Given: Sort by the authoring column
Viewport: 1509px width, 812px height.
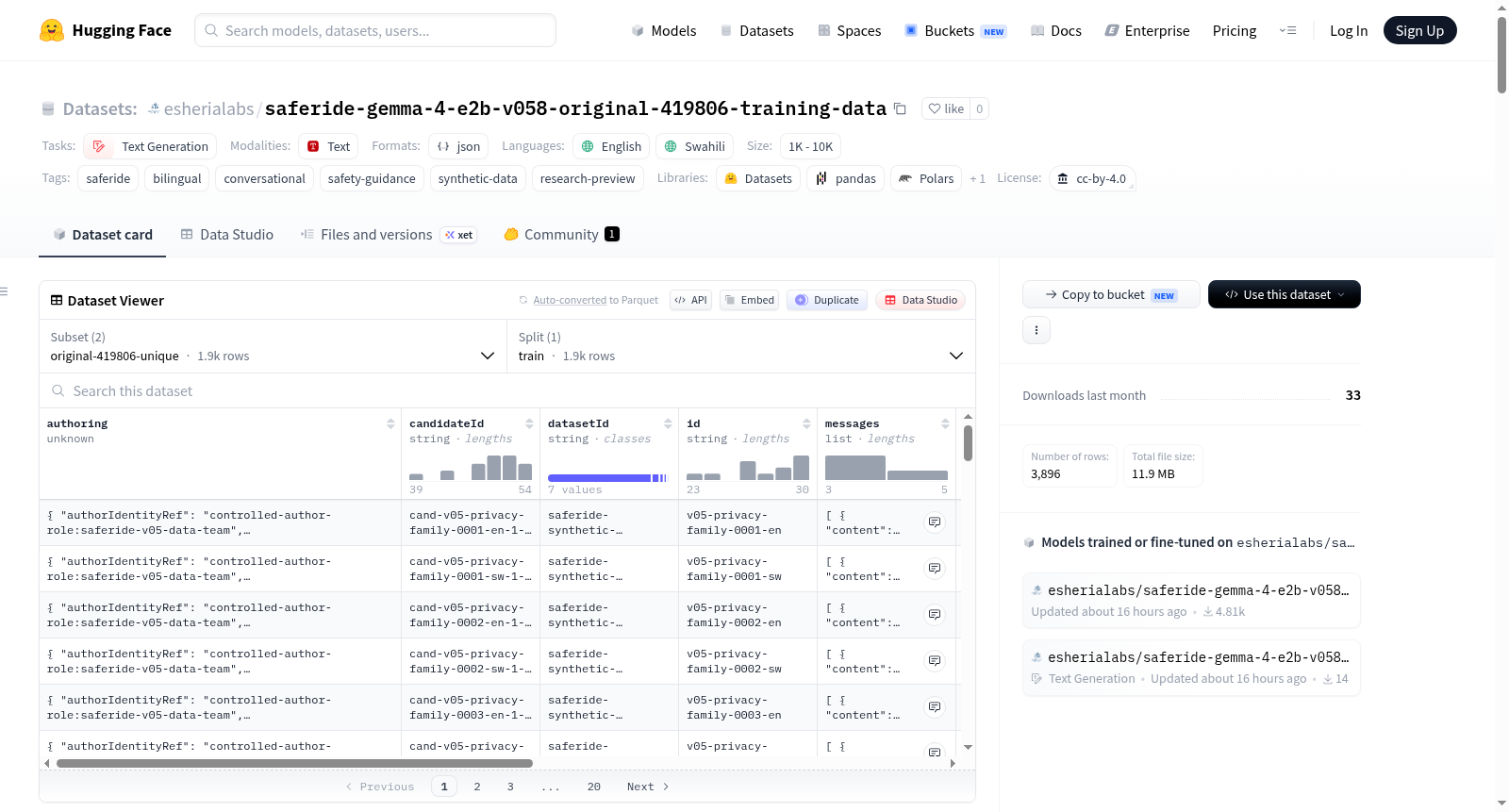Looking at the screenshot, I should [x=390, y=423].
